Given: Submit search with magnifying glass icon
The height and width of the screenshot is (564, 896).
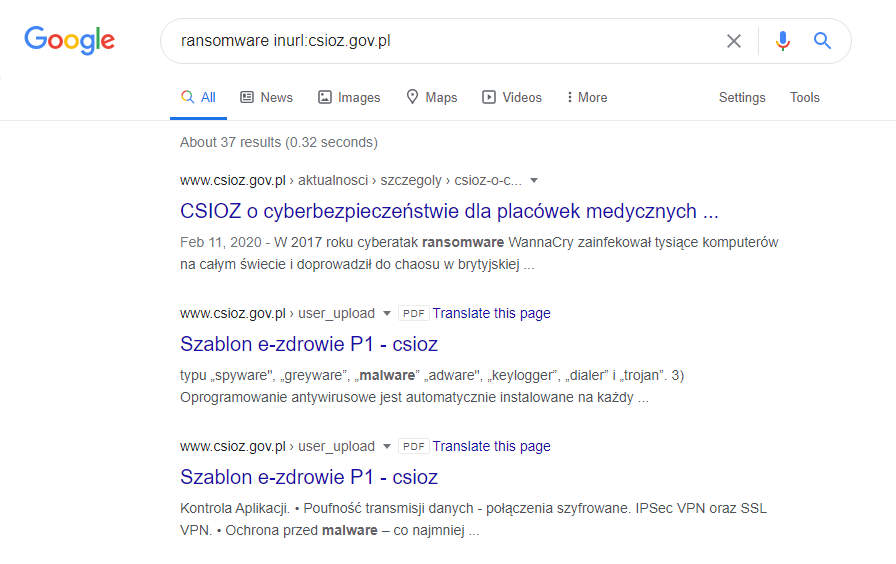Looking at the screenshot, I should click(x=822, y=41).
